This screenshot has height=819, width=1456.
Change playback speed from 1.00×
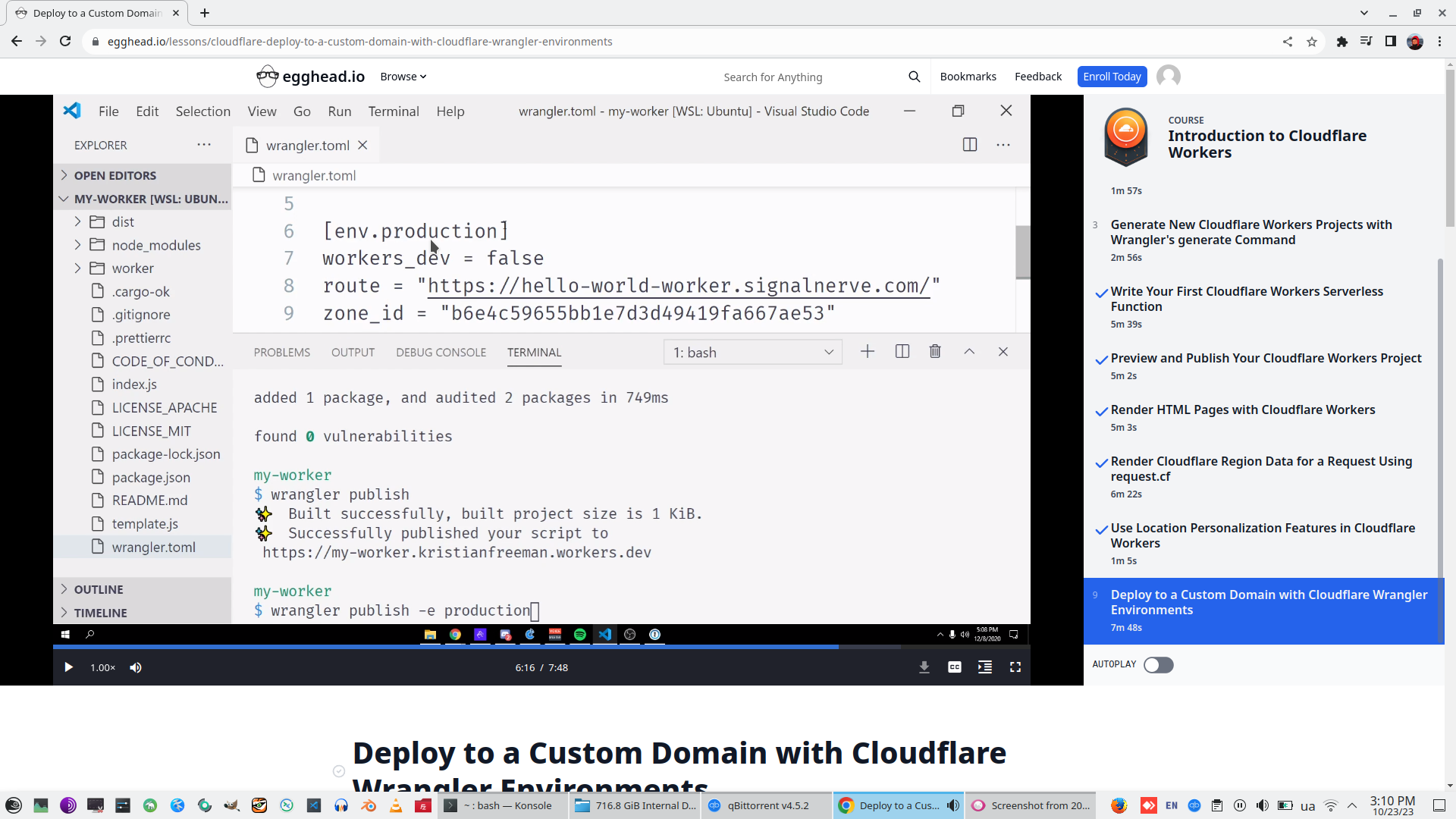pos(102,667)
